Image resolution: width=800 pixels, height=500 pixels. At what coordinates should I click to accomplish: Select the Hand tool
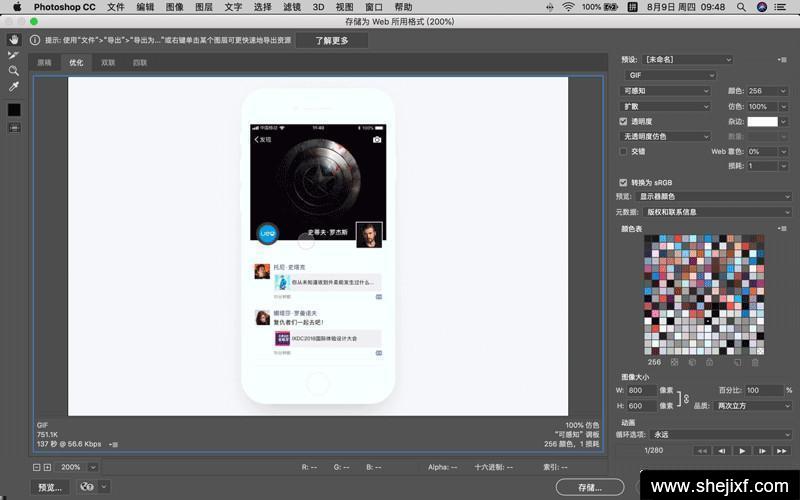(14, 39)
